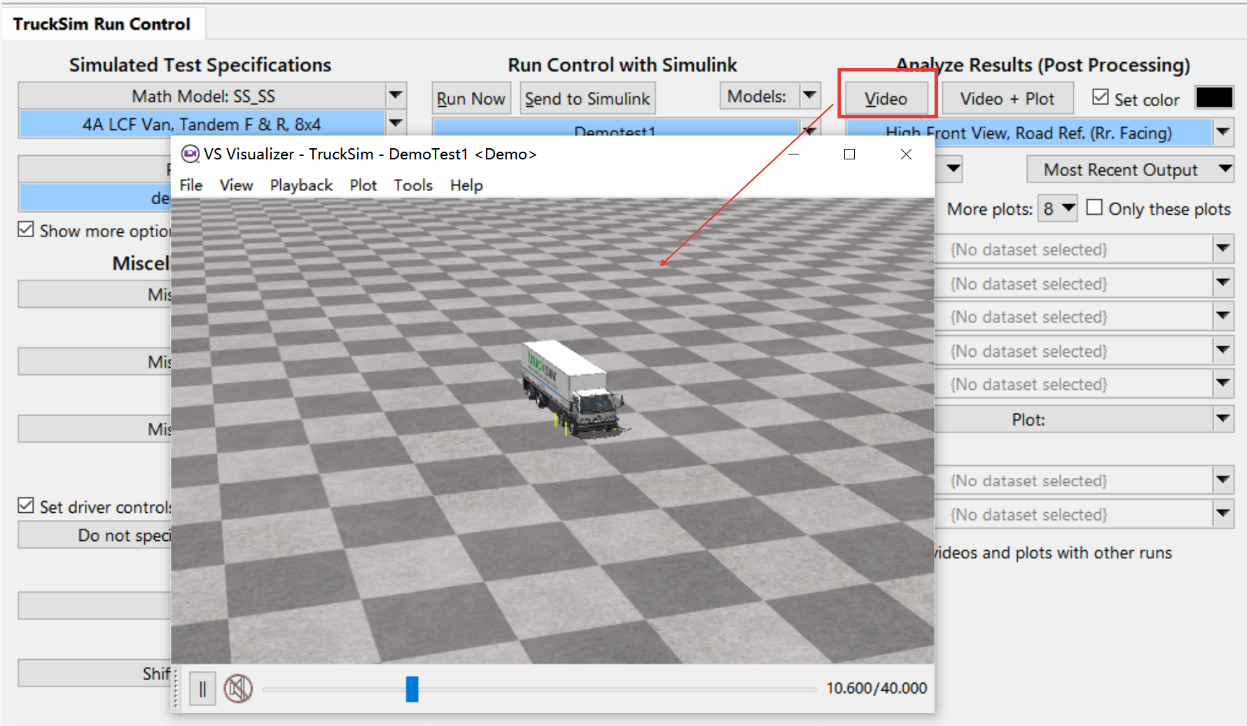Toggle the muted sound icon in VS Visualizer
The width and height of the screenshot is (1247, 726).
[238, 688]
